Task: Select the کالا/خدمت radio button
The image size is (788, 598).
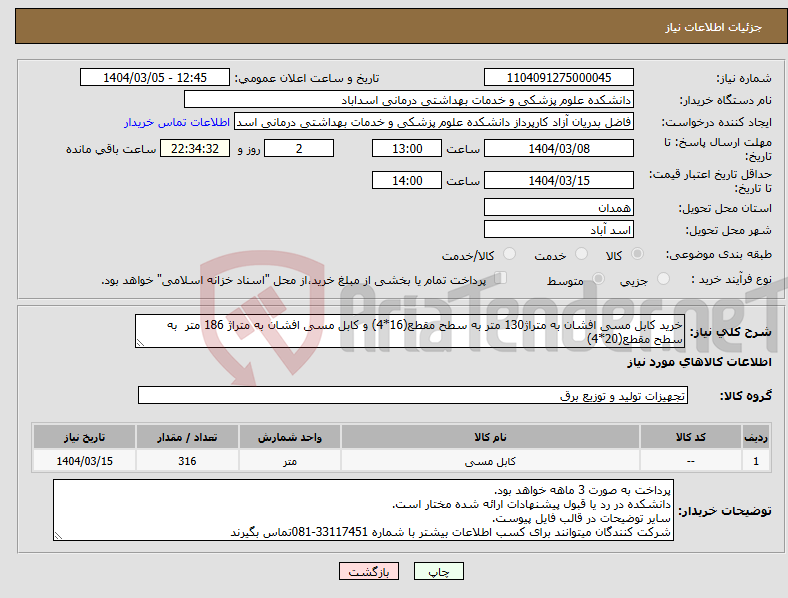Action: [510, 254]
